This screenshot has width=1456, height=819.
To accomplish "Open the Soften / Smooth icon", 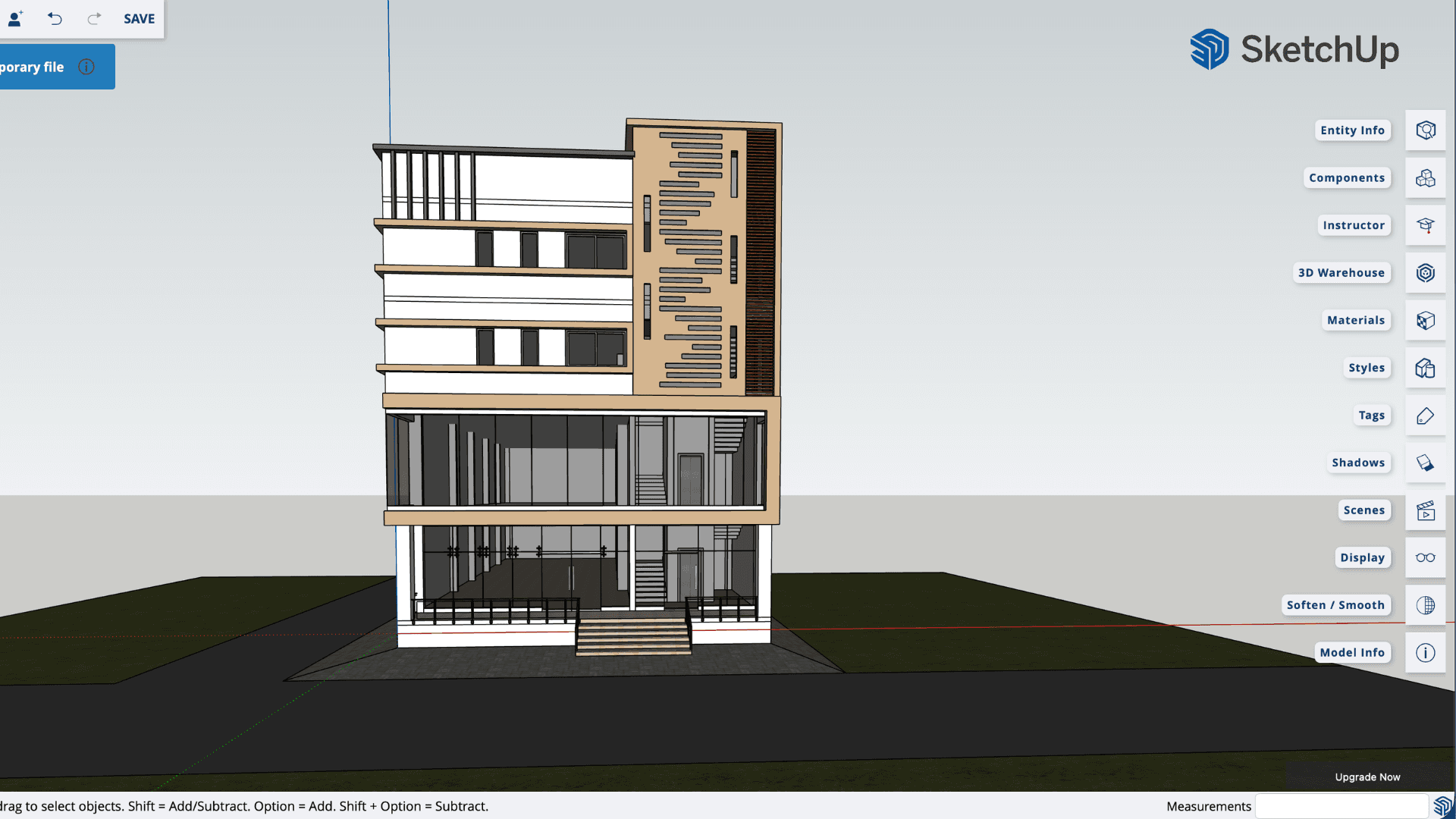I will pos(1426,605).
